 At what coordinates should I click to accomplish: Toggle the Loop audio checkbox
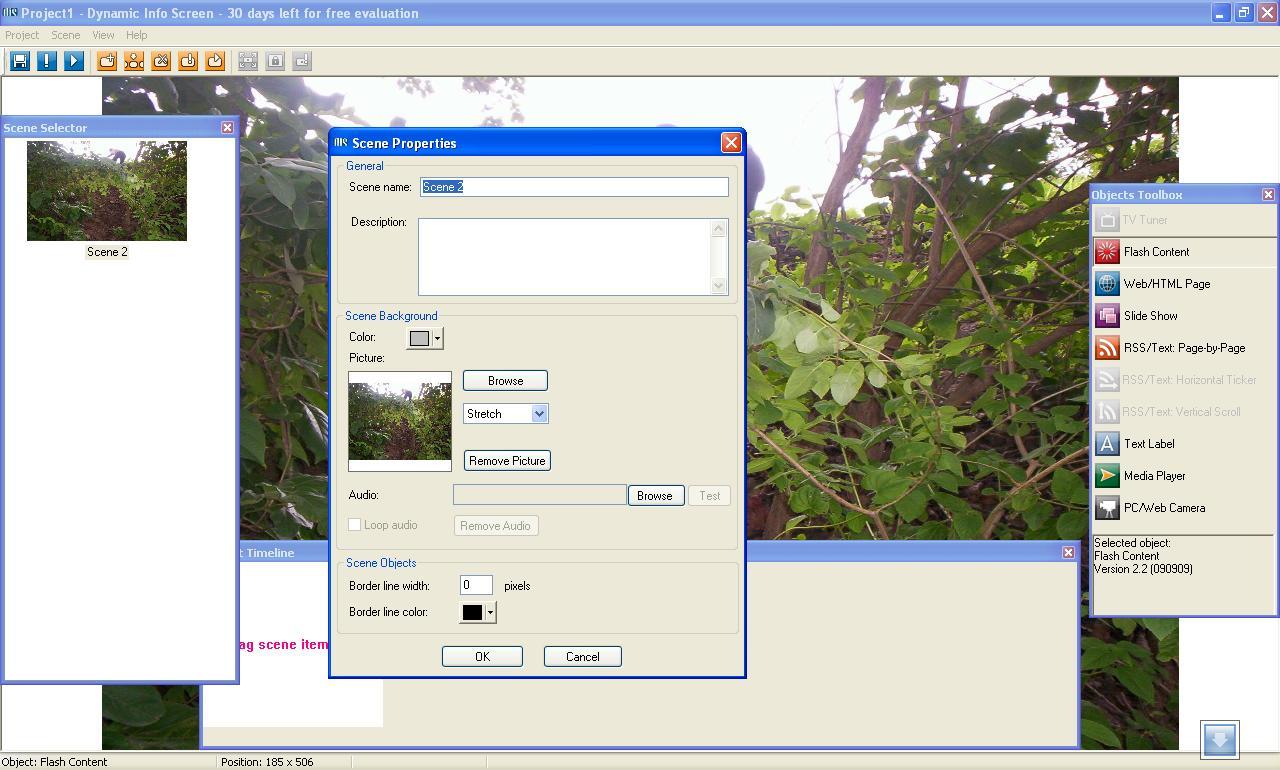pyautogui.click(x=354, y=525)
